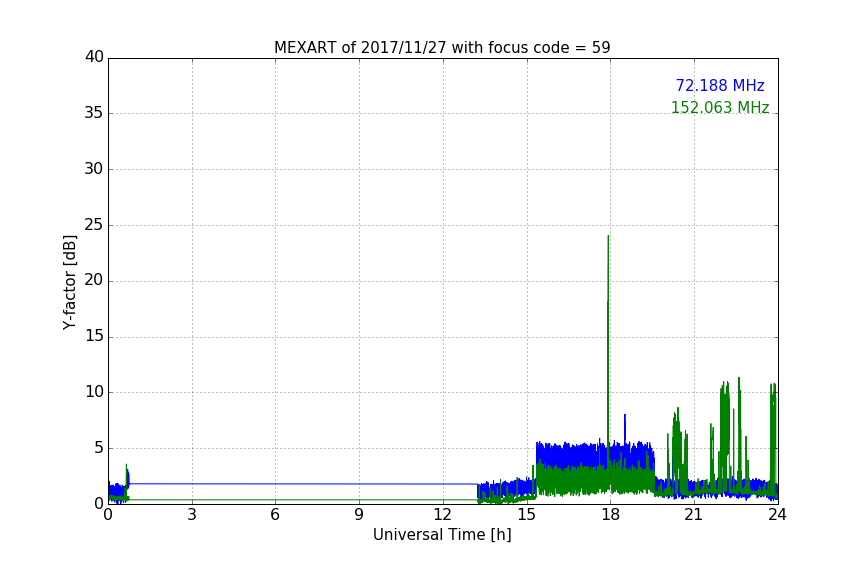
Task: Click the x-axis tick label 15
Action: pyautogui.click(x=527, y=515)
